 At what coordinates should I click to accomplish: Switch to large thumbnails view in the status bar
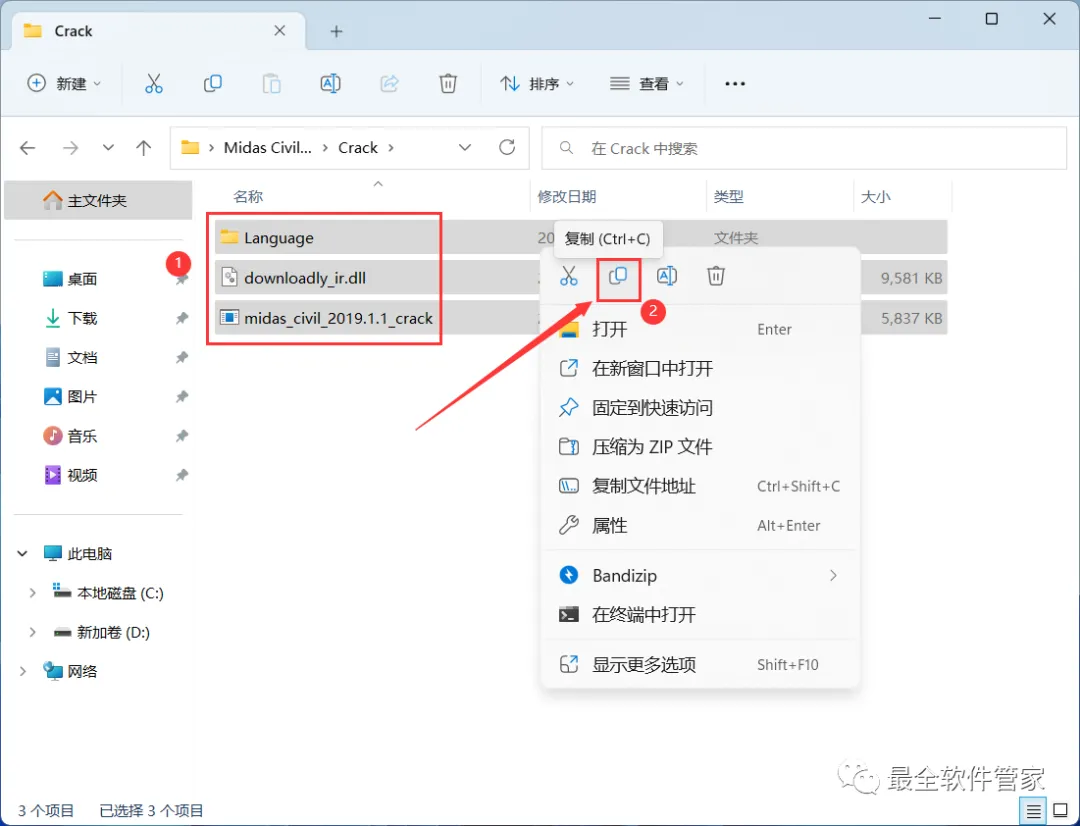point(1061,811)
